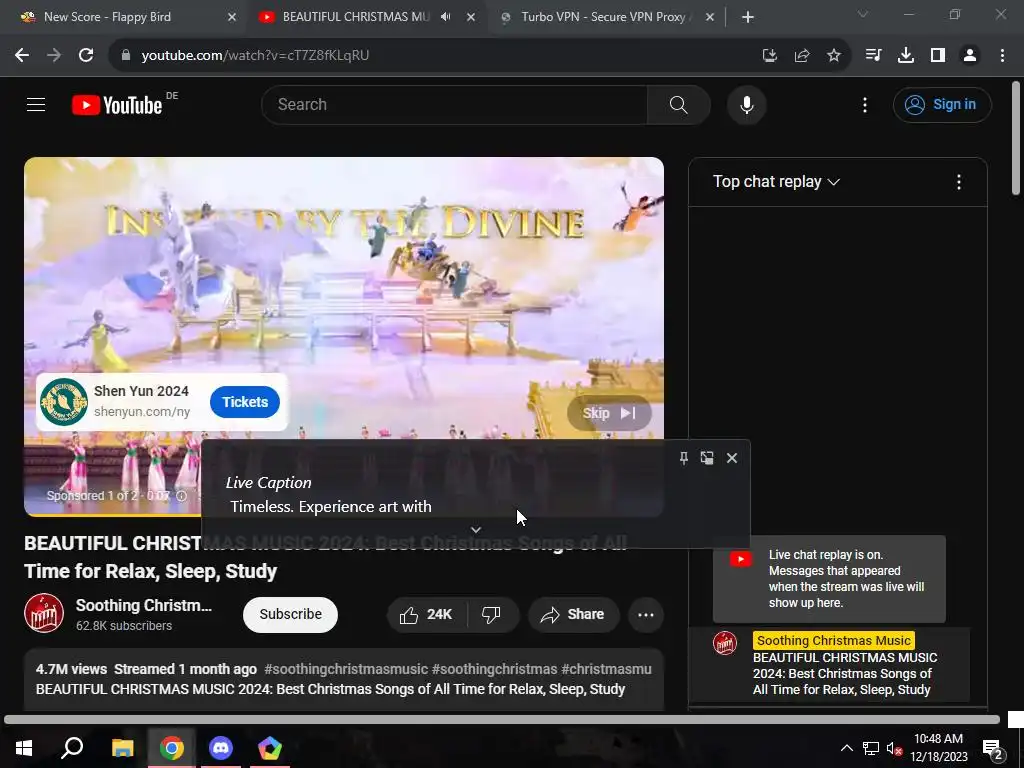Open the shenyun.com/ny ad link
The image size is (1024, 768).
click(x=142, y=411)
